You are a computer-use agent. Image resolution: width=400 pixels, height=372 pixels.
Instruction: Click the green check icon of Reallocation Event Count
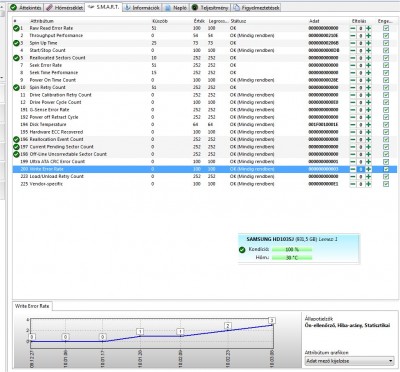(16, 139)
